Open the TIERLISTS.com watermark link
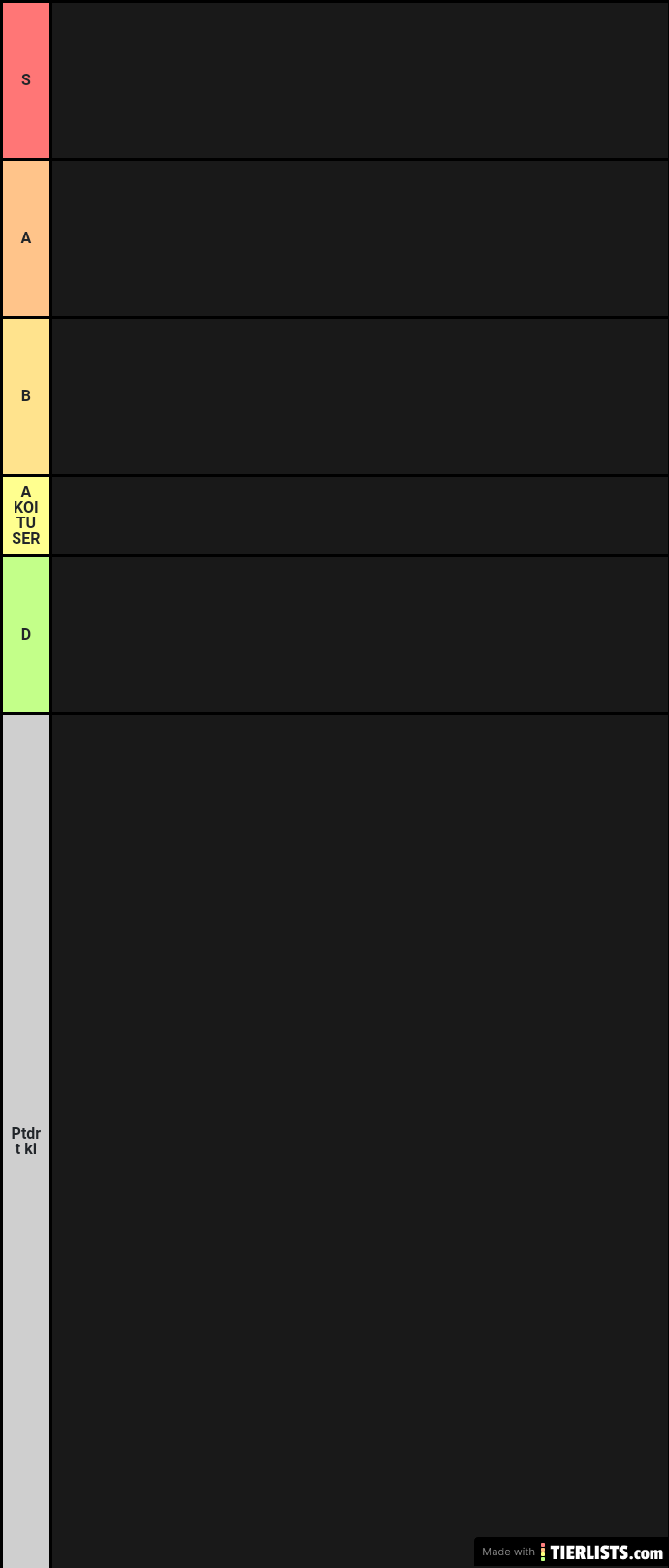669x1568 pixels. [607, 1552]
